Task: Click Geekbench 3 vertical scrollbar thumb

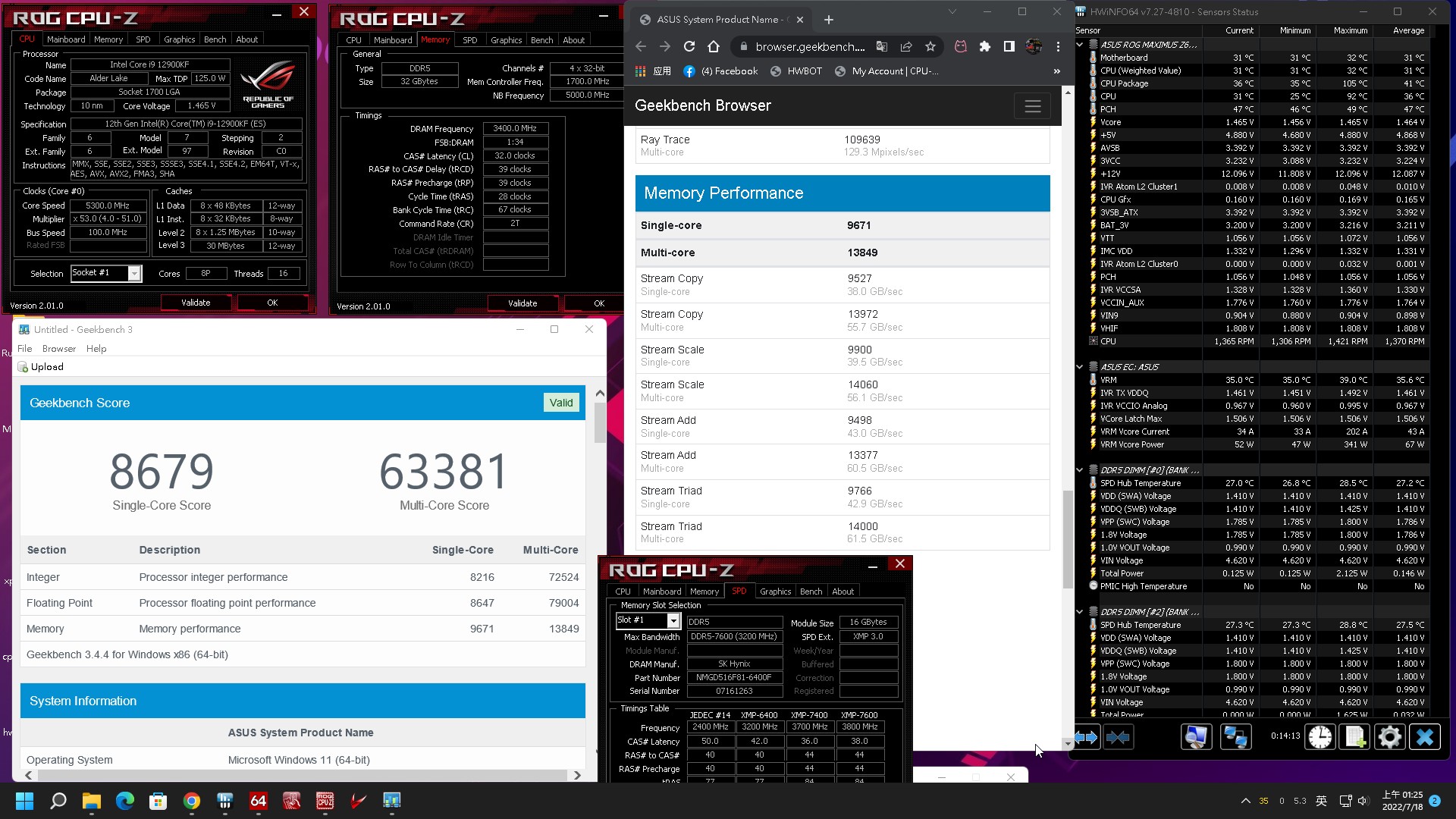Action: (600, 422)
